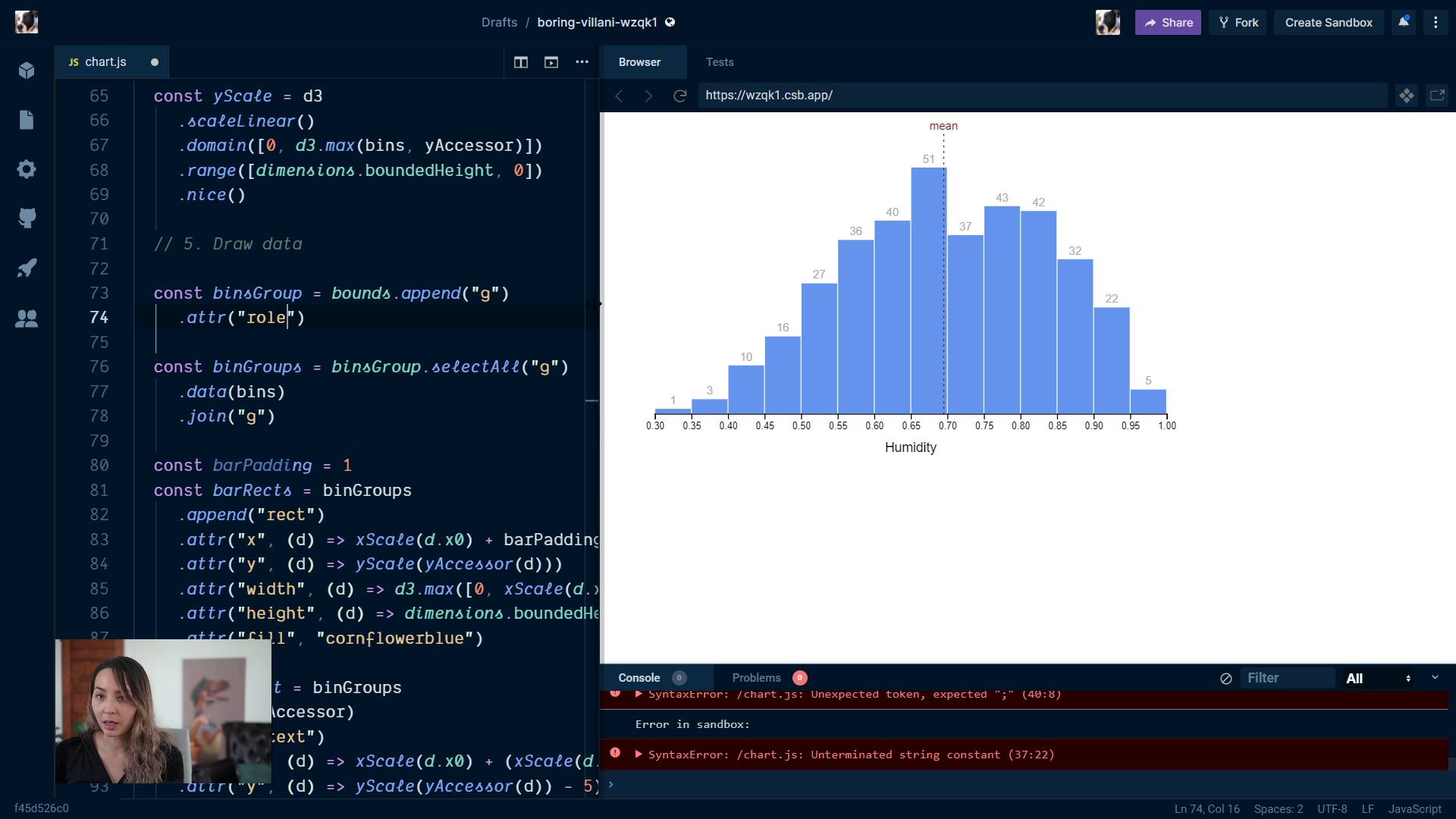1456x819 pixels.
Task: Click the Share button
Action: 1168,23
